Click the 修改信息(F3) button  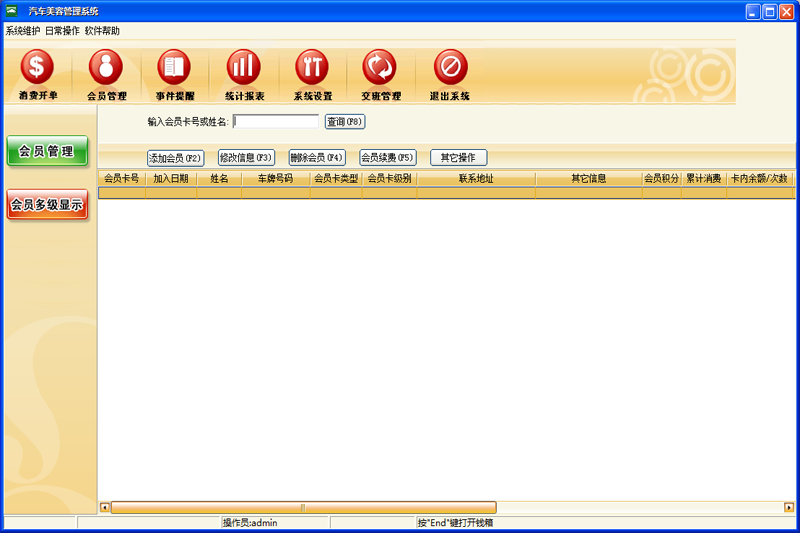pyautogui.click(x=246, y=158)
